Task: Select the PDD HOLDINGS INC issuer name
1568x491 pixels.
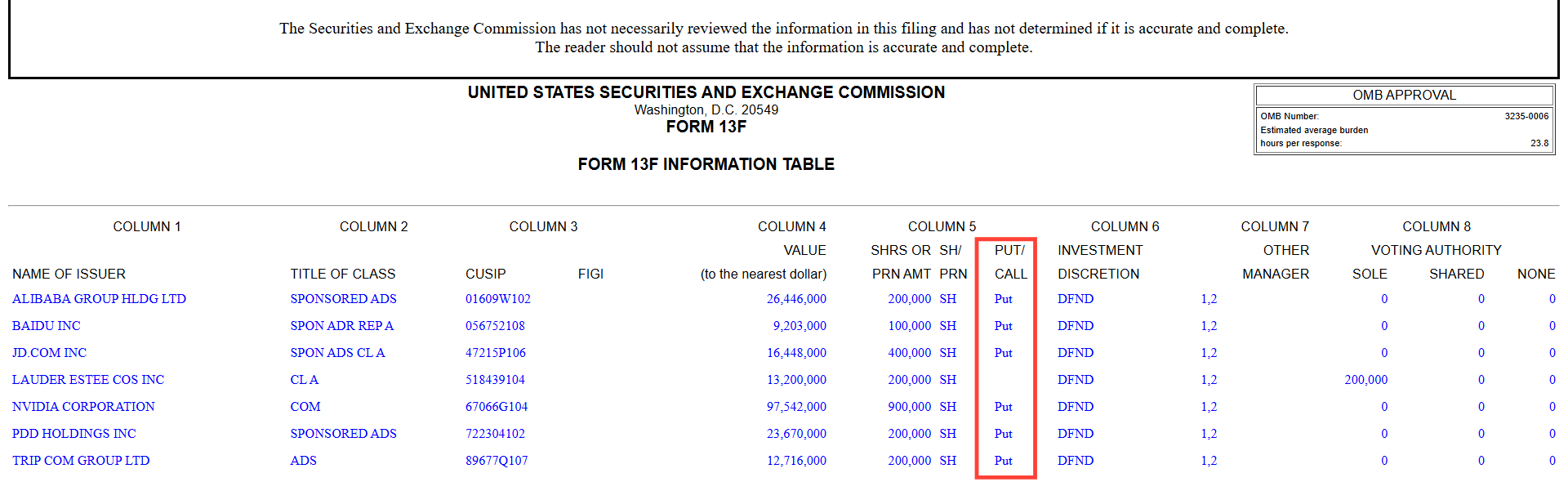Action: (74, 434)
